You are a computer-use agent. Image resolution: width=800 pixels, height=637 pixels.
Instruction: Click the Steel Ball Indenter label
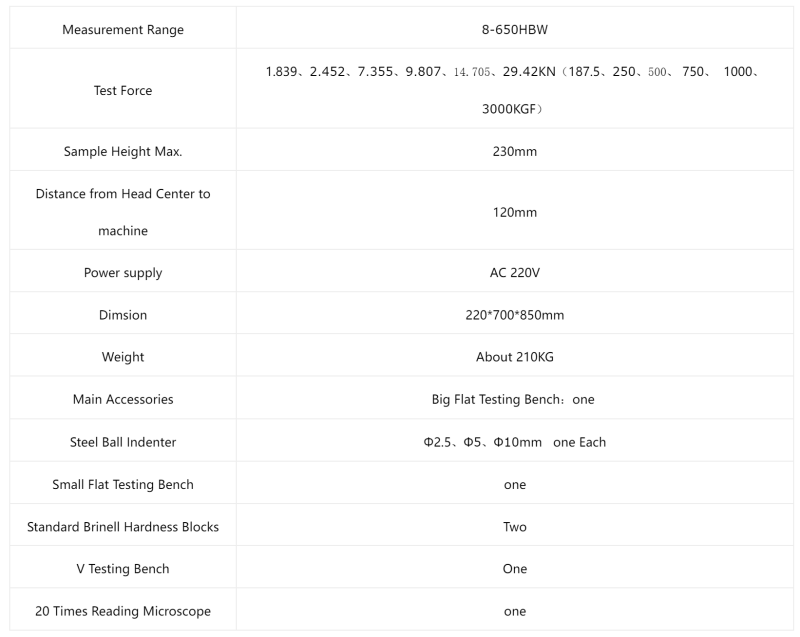point(123,442)
